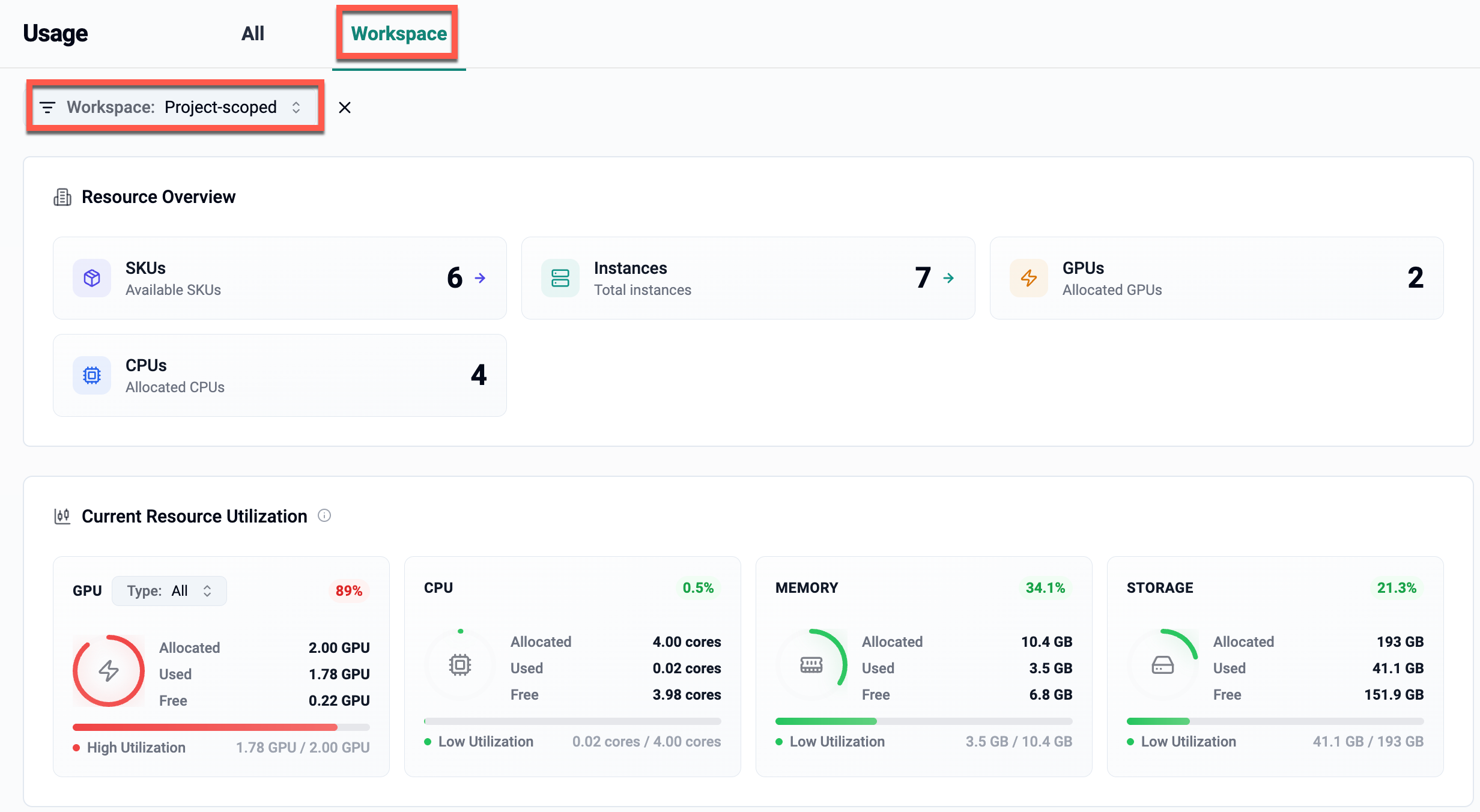Click the CPUs Allocated CPUs card
1480x812 pixels.
pos(280,375)
